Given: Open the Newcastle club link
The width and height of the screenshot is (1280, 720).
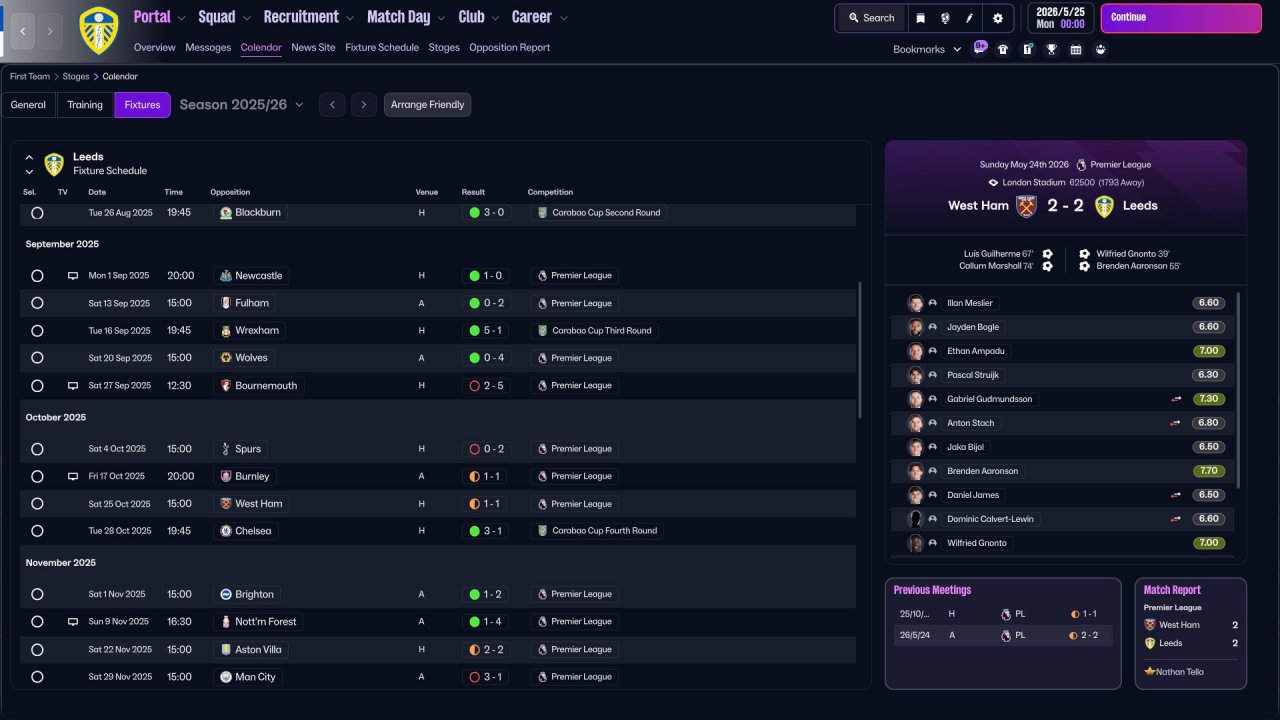Looking at the screenshot, I should [x=251, y=275].
